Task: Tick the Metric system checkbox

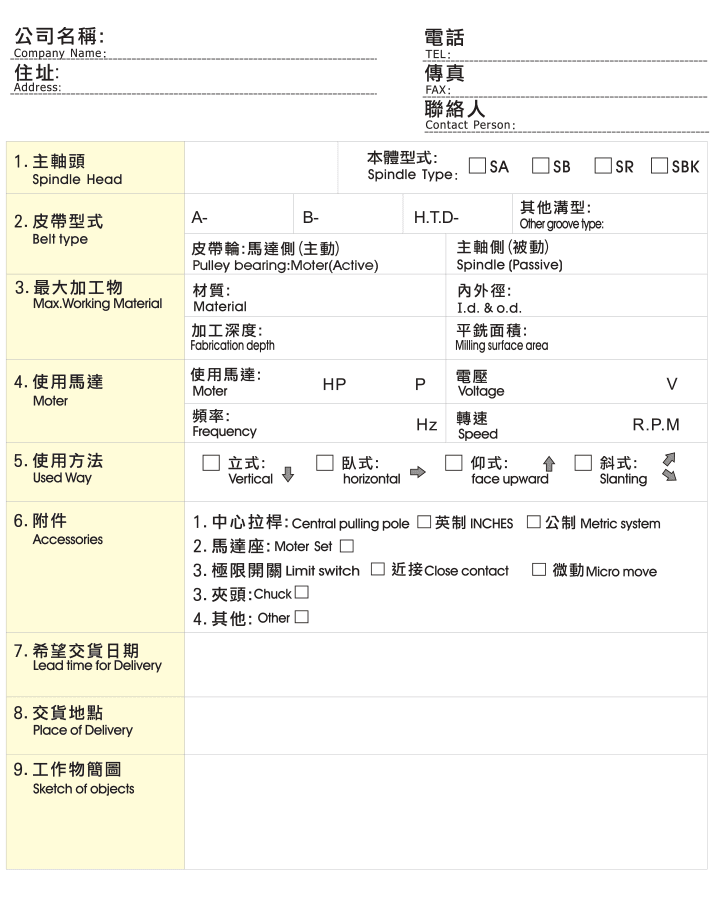Action: point(533,522)
